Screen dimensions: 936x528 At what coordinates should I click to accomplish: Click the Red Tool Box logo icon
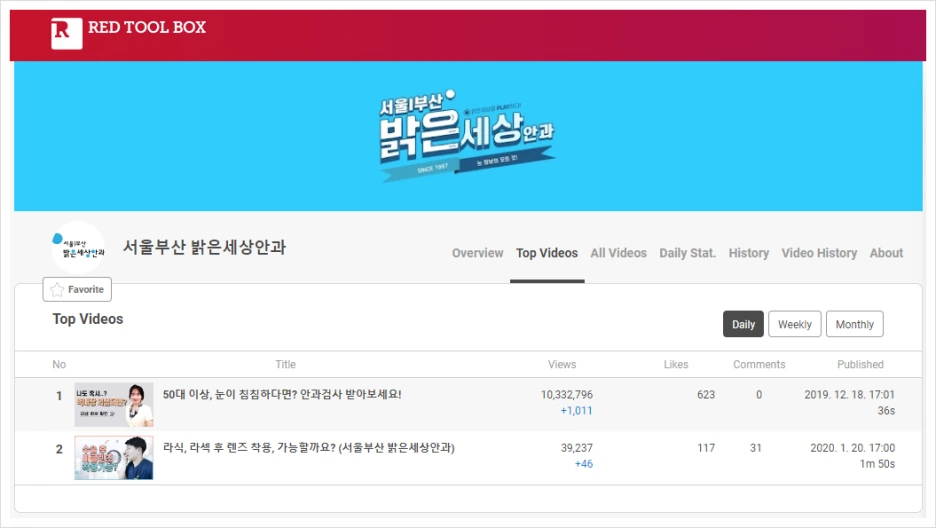(x=66, y=33)
